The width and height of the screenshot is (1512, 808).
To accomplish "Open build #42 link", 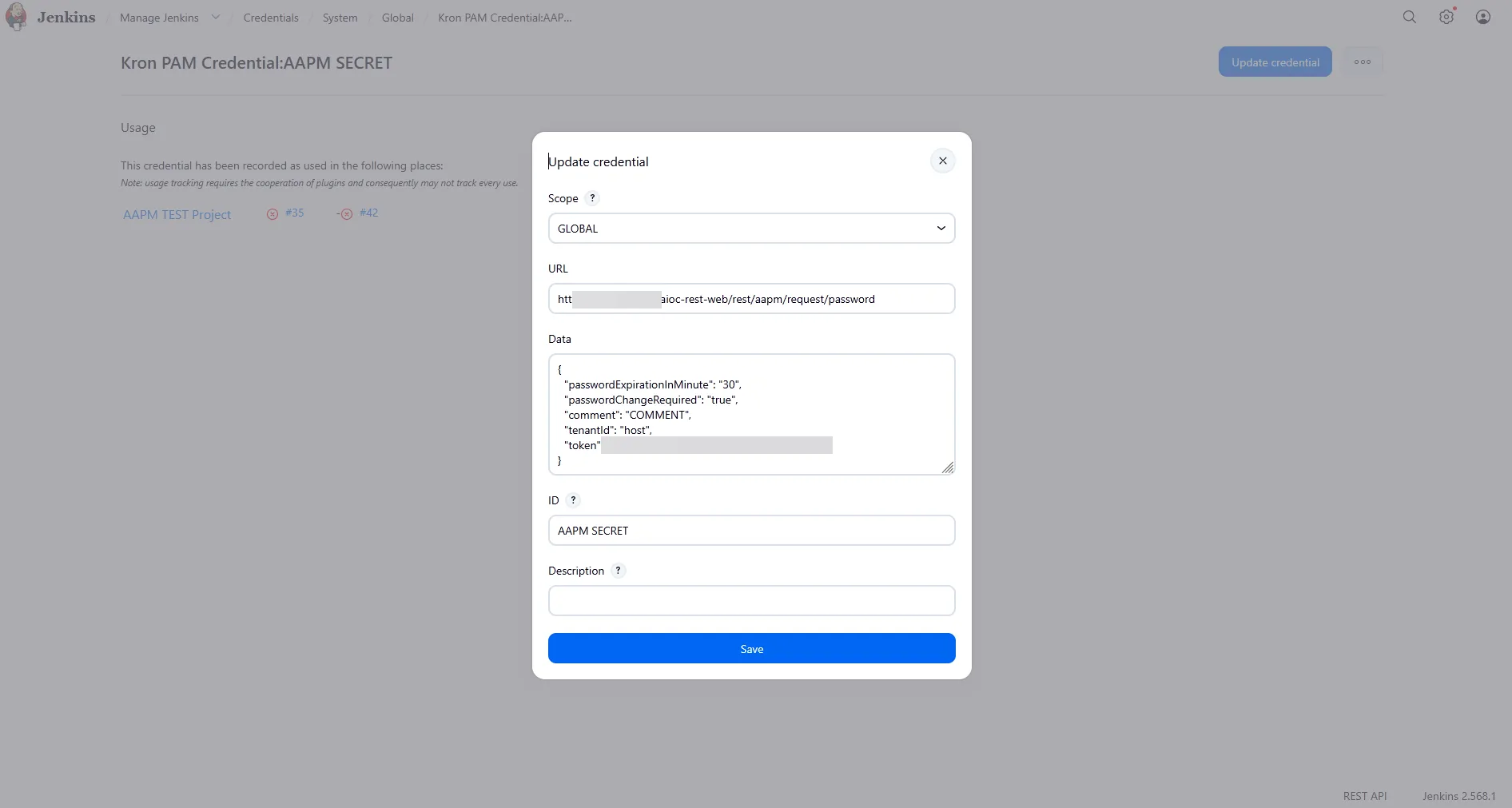I will point(368,213).
